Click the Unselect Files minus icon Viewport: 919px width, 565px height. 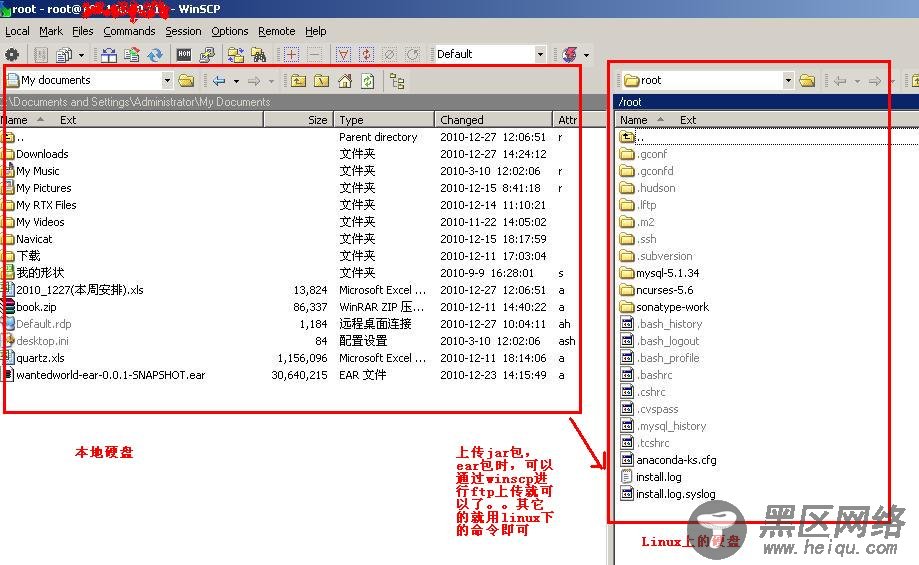pos(315,55)
